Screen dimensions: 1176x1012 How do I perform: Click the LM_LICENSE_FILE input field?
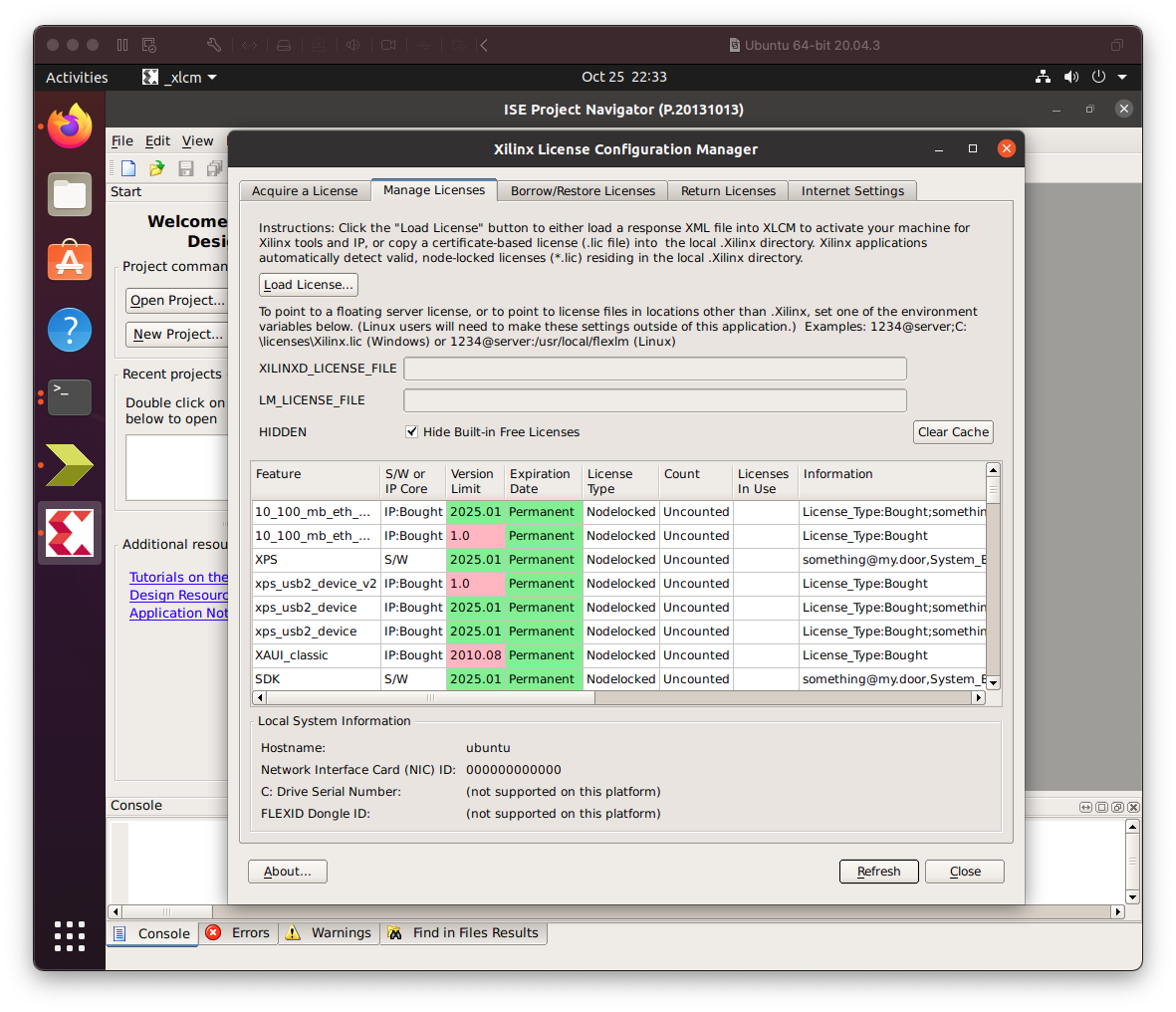[655, 399]
